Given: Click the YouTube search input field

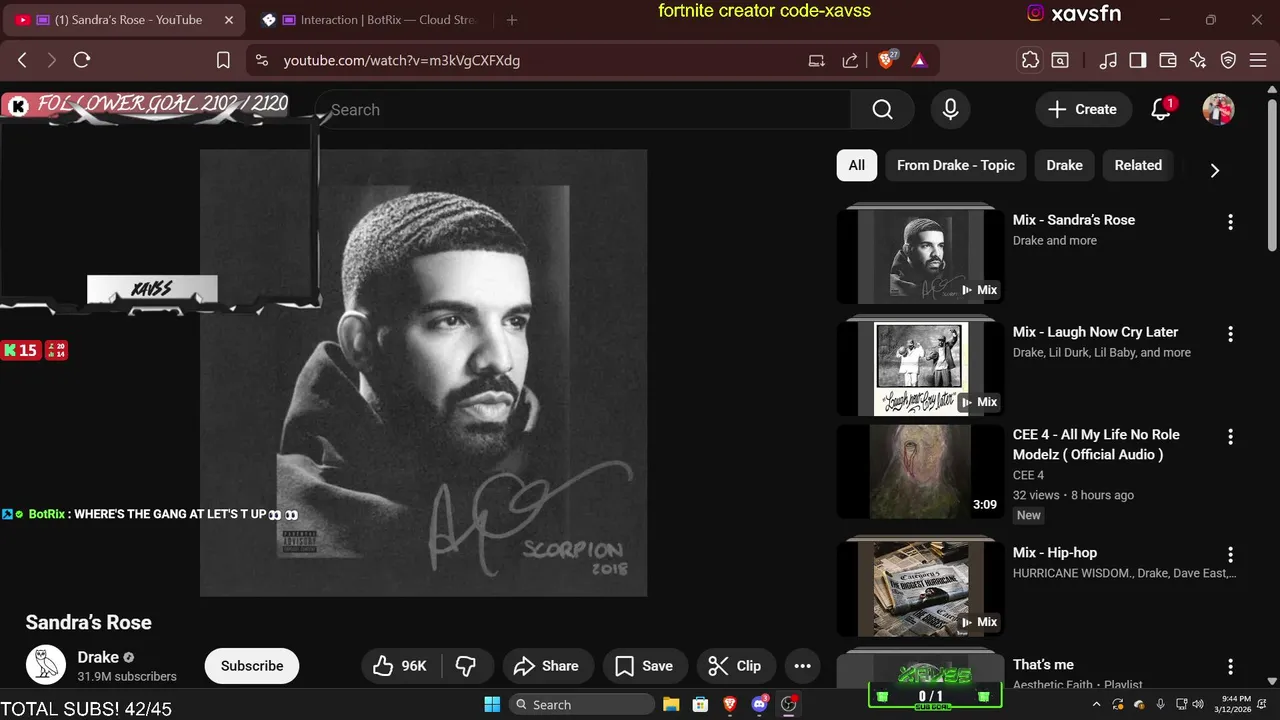Looking at the screenshot, I should pos(583,110).
